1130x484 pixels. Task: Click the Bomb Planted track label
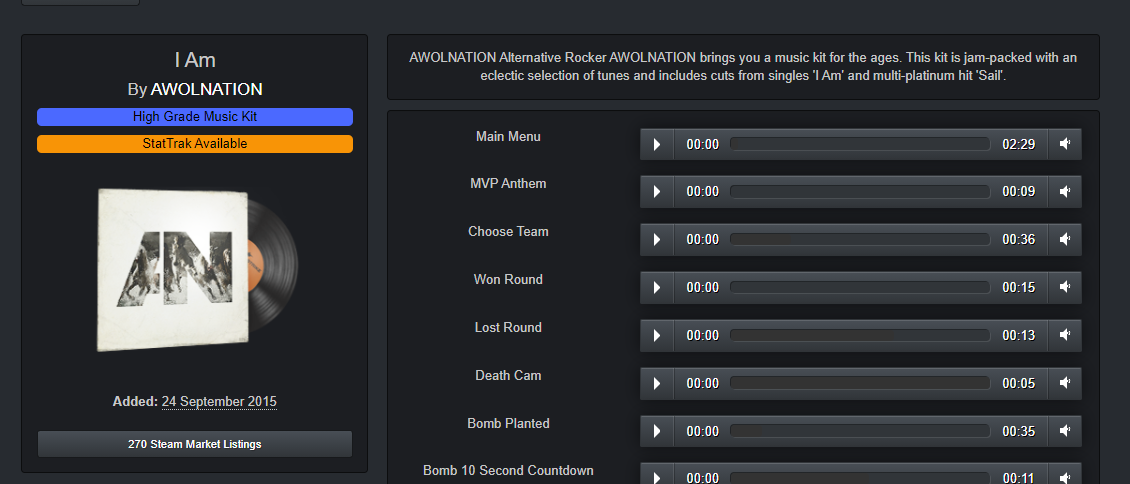[x=508, y=424]
